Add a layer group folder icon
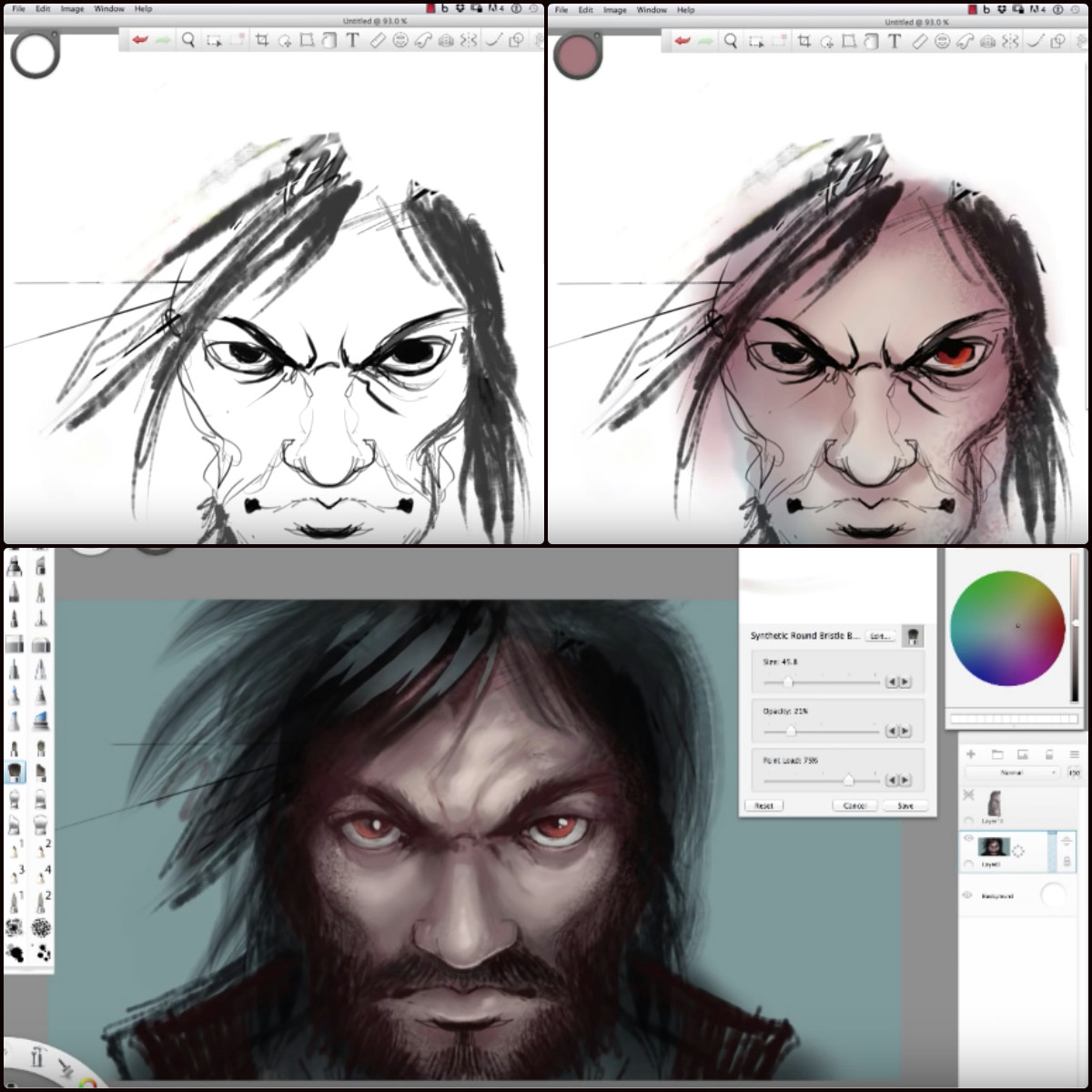The image size is (1092, 1092). 996,754
